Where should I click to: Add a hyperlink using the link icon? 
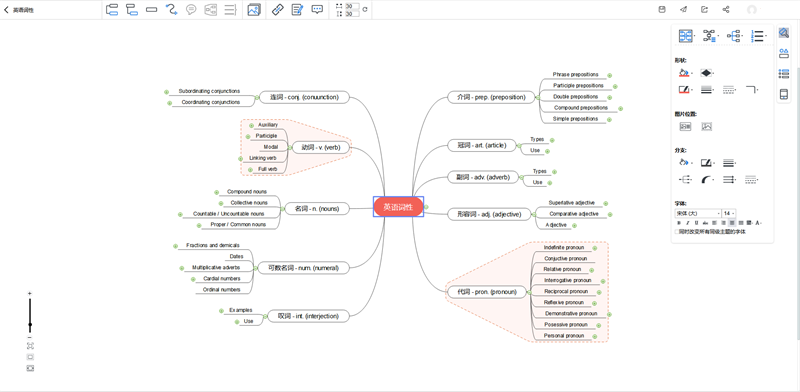[277, 10]
